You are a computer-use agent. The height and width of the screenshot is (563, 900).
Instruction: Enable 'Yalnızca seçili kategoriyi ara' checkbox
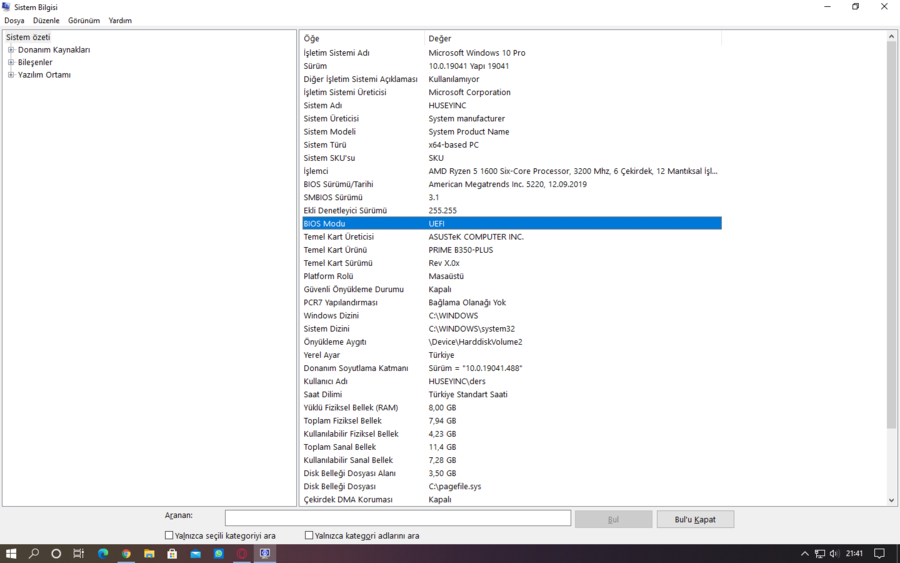click(169, 535)
